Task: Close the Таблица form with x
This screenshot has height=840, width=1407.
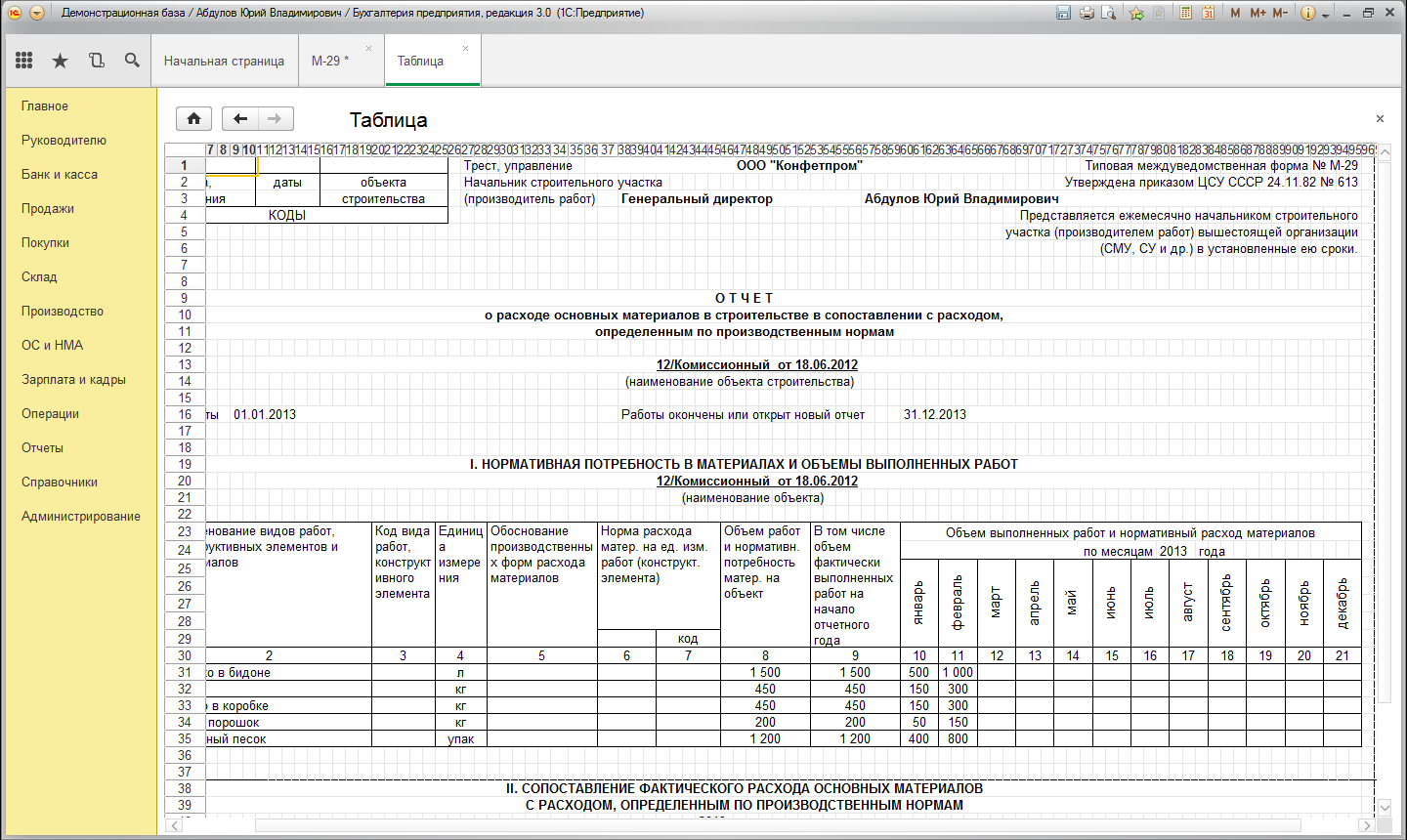Action: pyautogui.click(x=1380, y=118)
